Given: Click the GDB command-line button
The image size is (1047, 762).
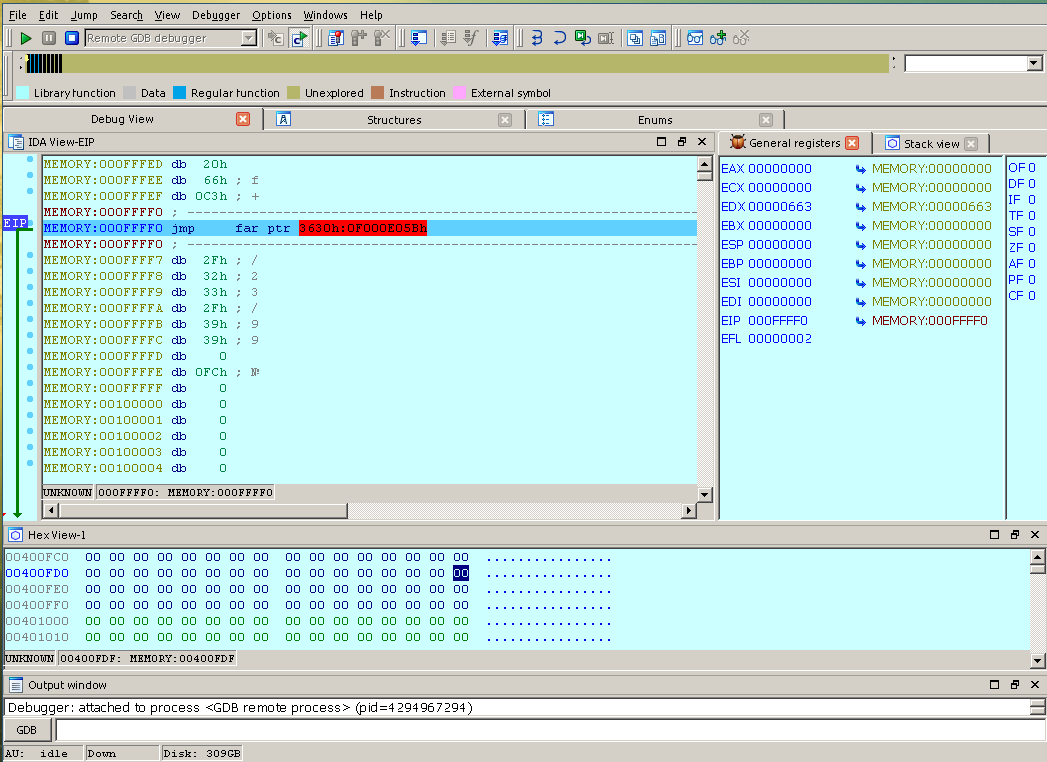Looking at the screenshot, I should 27,731.
